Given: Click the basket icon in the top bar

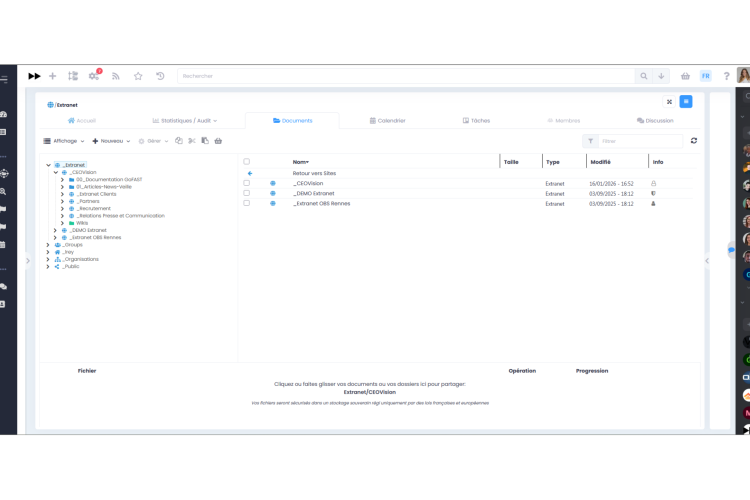Looking at the screenshot, I should pyautogui.click(x=685, y=76).
